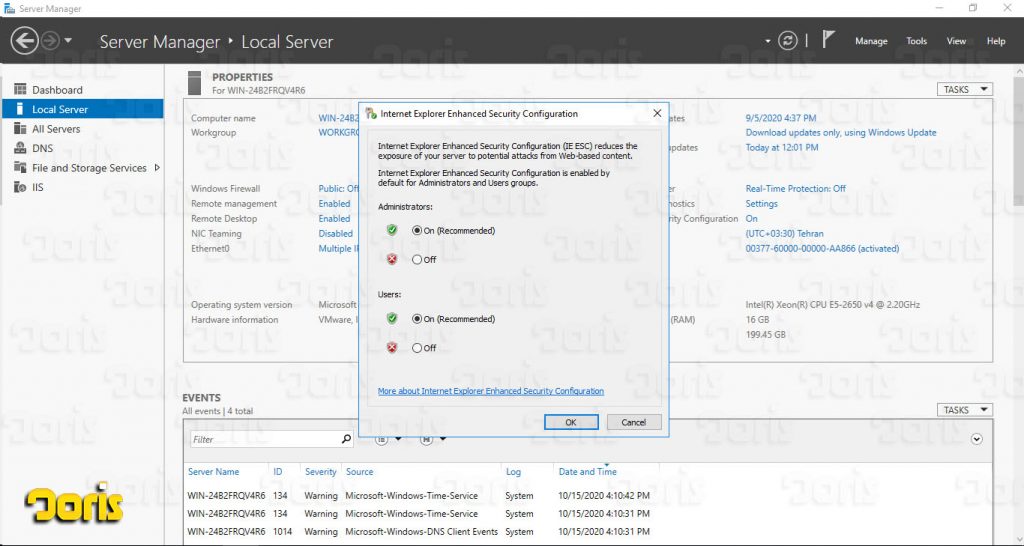This screenshot has height=546, width=1024.
Task: Cancel the IE ESC dialog
Action: [633, 422]
